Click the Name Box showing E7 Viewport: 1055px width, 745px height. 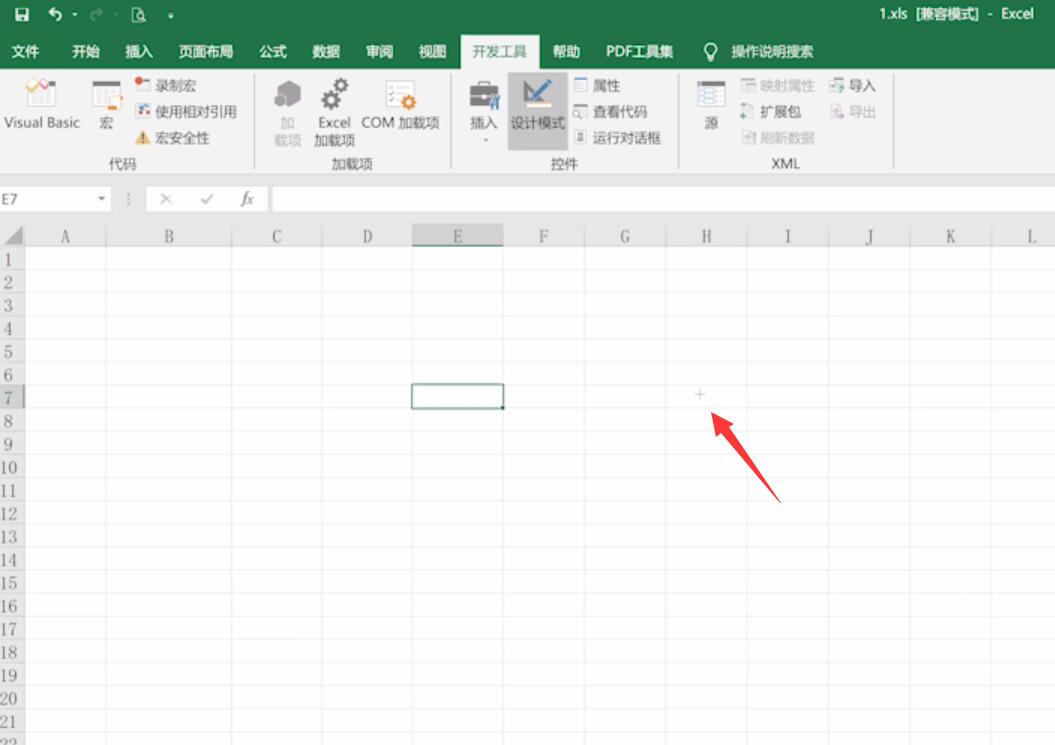click(46, 199)
